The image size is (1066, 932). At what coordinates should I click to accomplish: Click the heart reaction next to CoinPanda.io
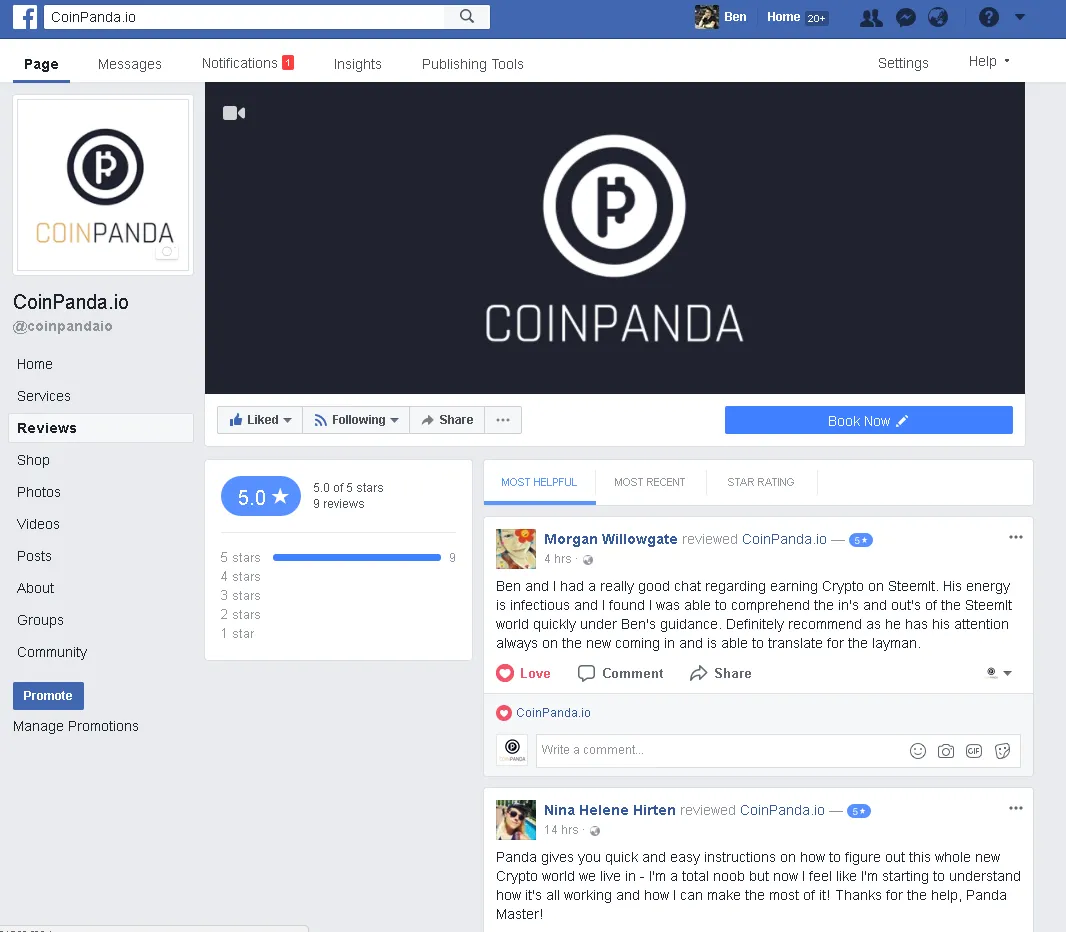pyautogui.click(x=504, y=713)
